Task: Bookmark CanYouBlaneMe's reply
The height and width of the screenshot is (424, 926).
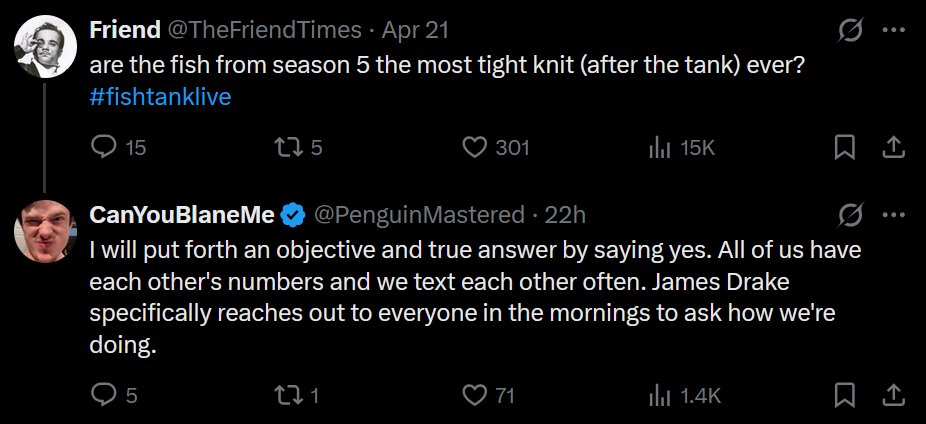Action: 845,396
